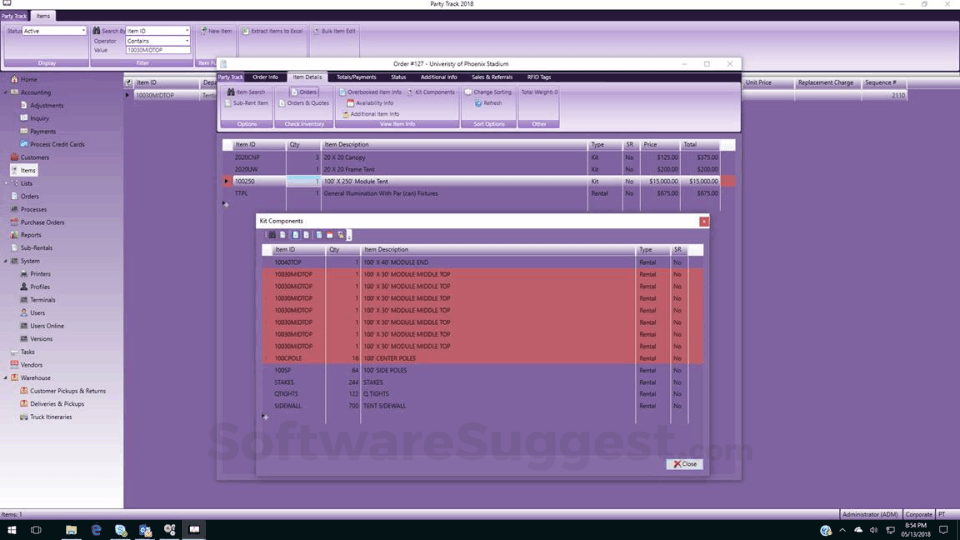Check inventory by Orders
Image resolution: width=960 pixels, height=540 pixels.
tap(304, 92)
